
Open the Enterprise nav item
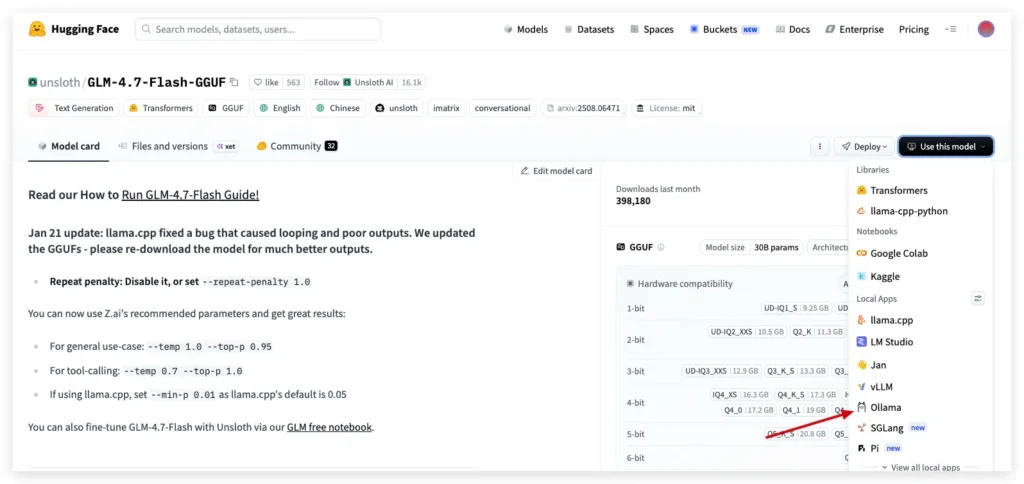point(854,29)
